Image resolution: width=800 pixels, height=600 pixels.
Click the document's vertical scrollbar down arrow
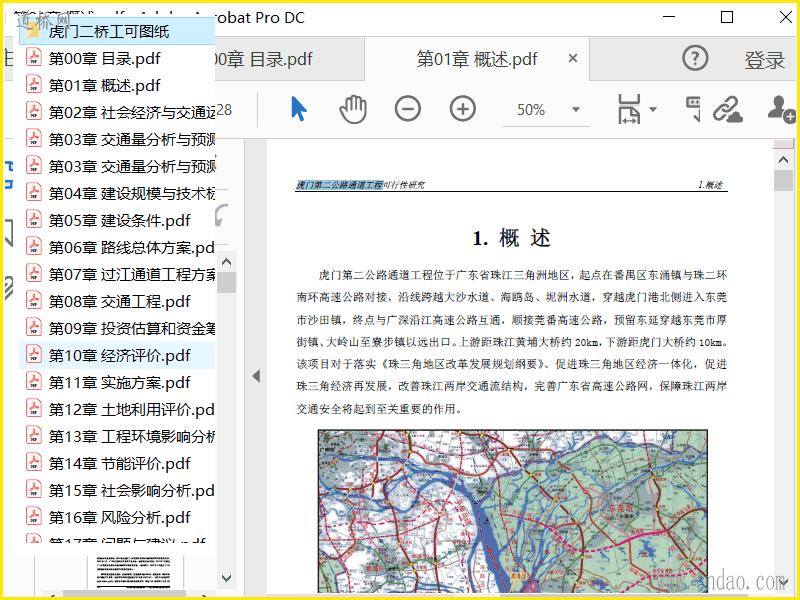tap(784, 582)
